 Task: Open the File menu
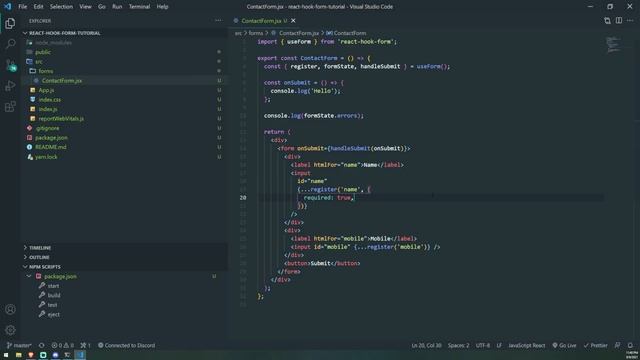[x=22, y=7]
